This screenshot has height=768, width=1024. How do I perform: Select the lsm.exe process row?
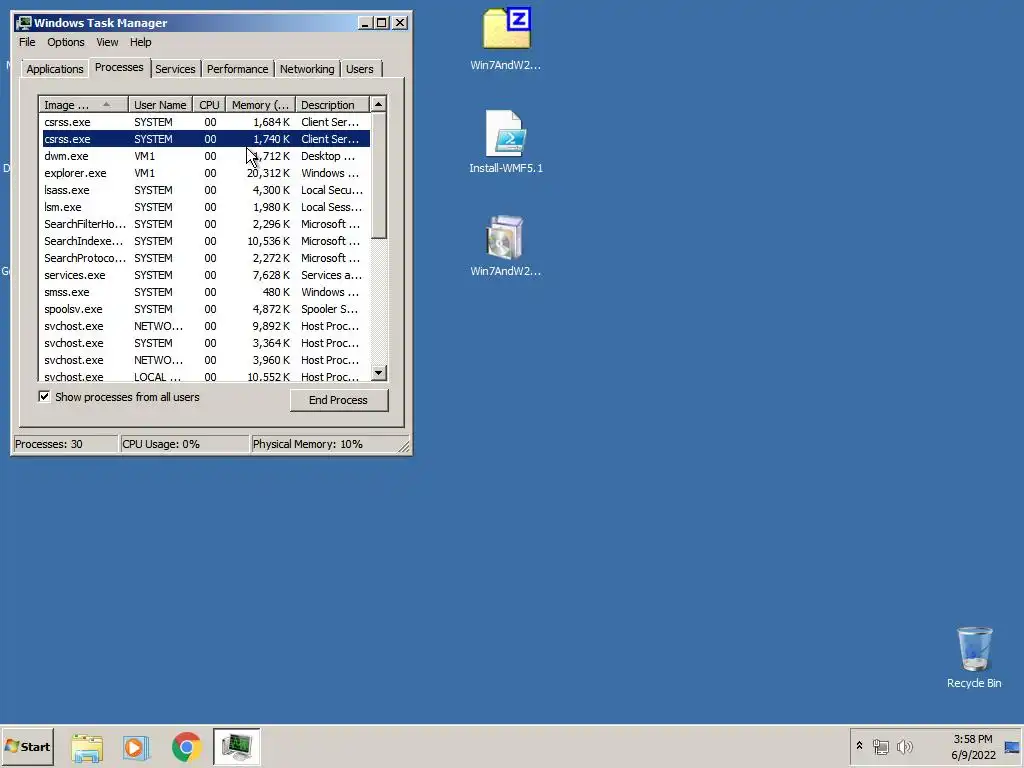click(204, 207)
